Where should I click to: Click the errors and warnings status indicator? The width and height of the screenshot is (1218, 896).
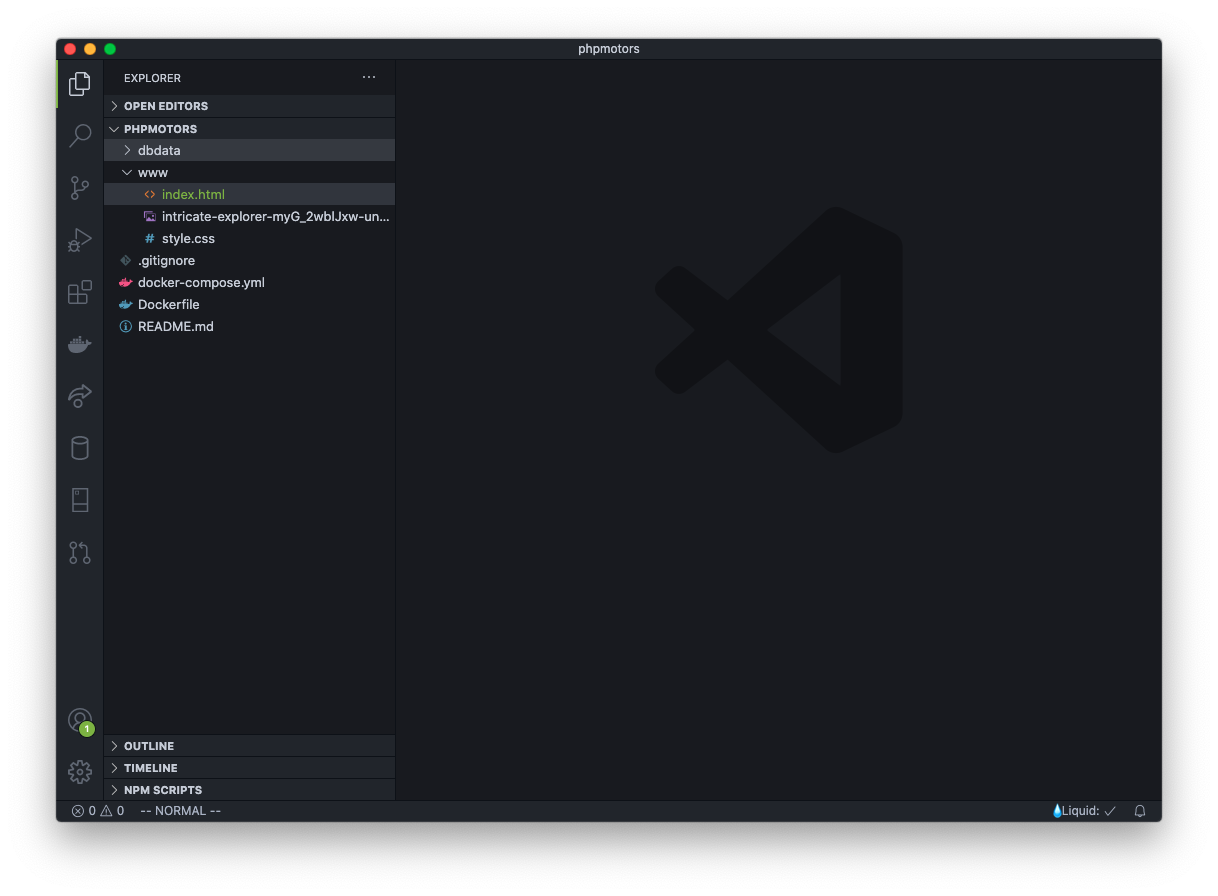click(x=98, y=811)
